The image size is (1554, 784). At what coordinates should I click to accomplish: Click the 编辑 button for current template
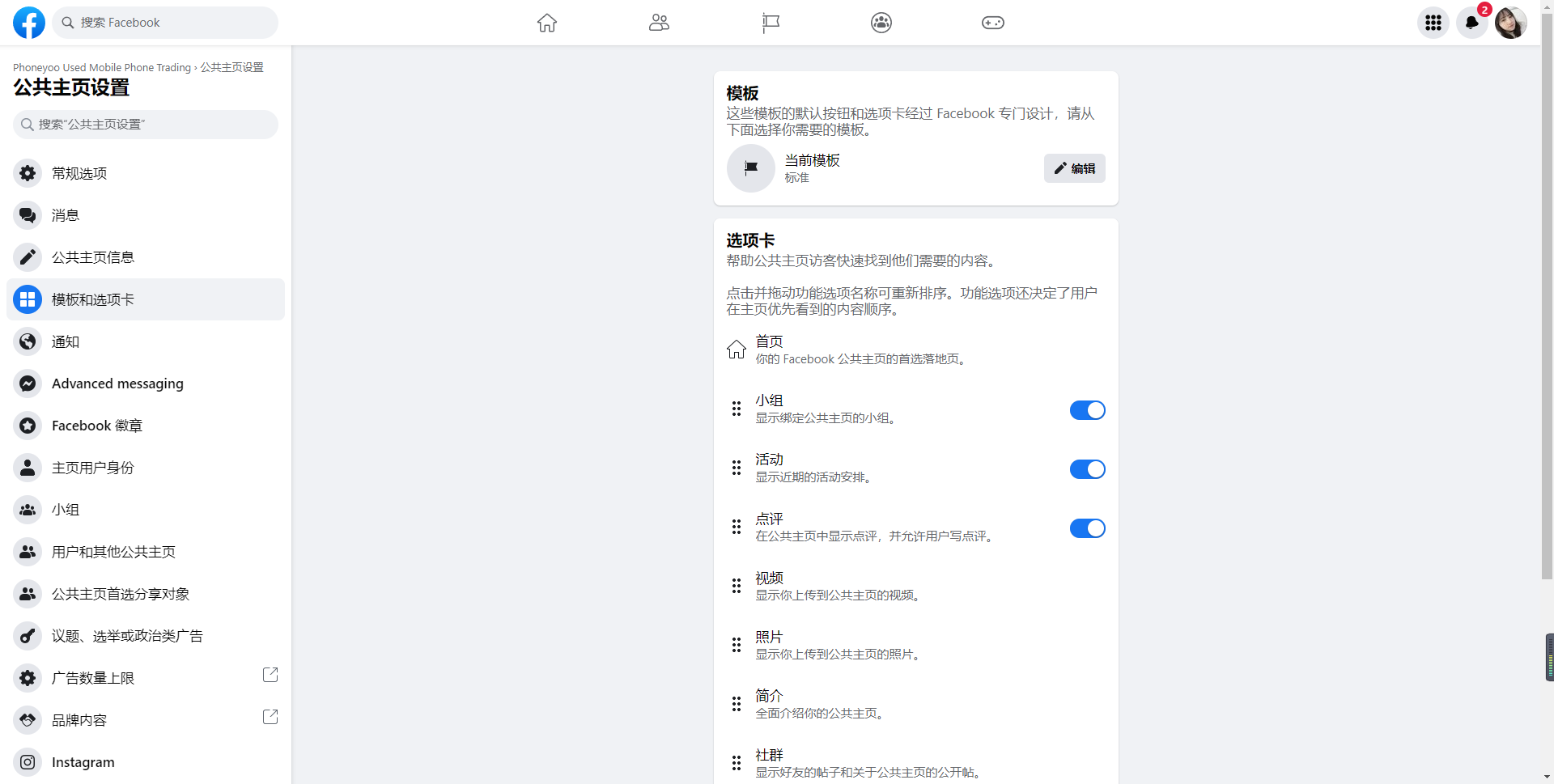coord(1074,168)
